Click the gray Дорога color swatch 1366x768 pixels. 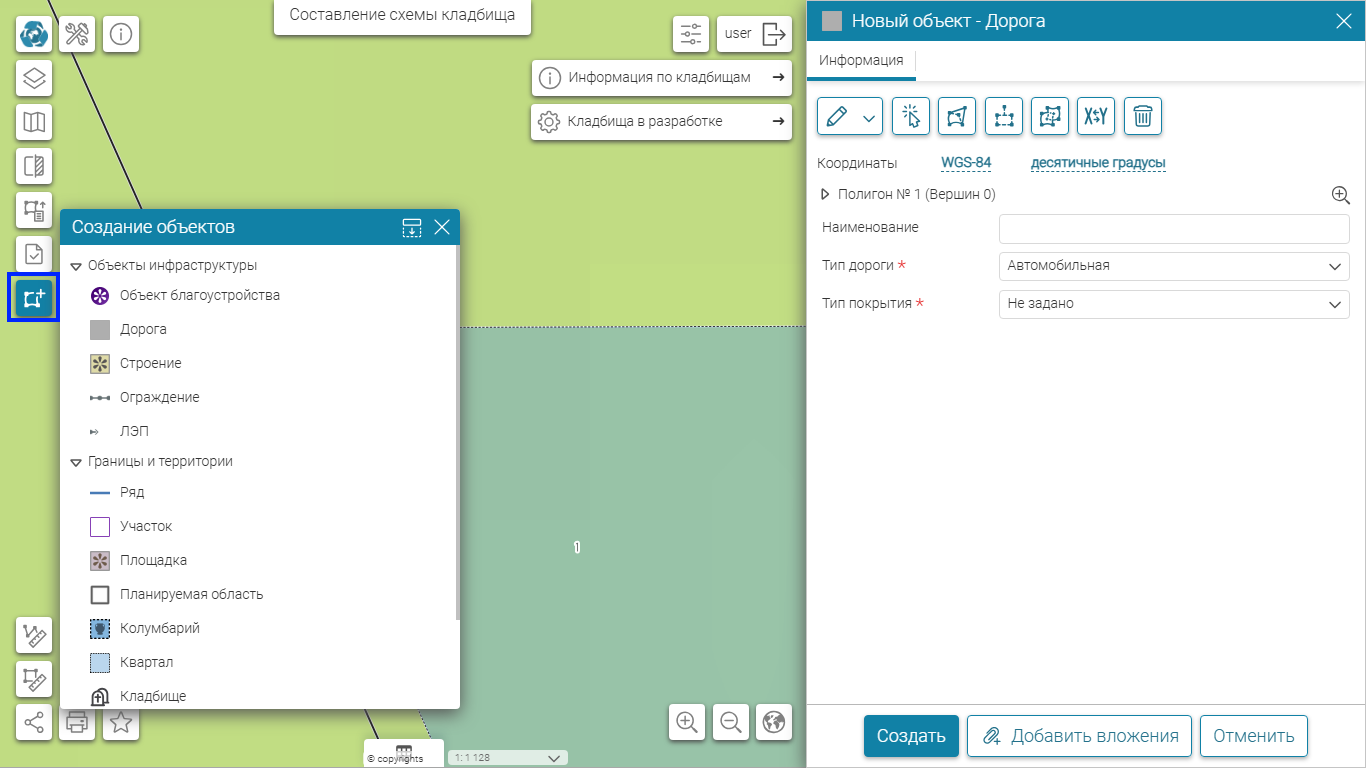(x=831, y=22)
